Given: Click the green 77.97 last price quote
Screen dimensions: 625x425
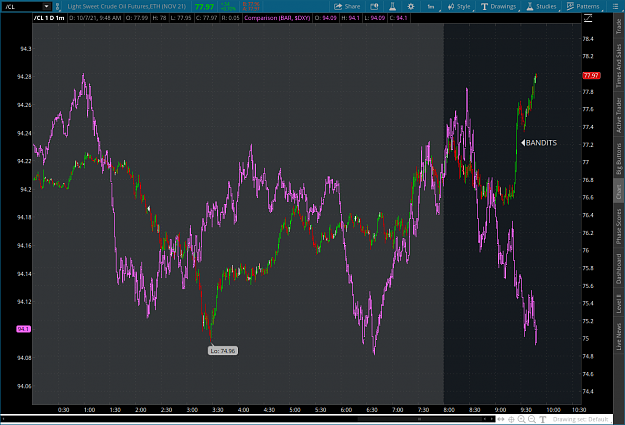Looking at the screenshot, I should coord(204,7).
